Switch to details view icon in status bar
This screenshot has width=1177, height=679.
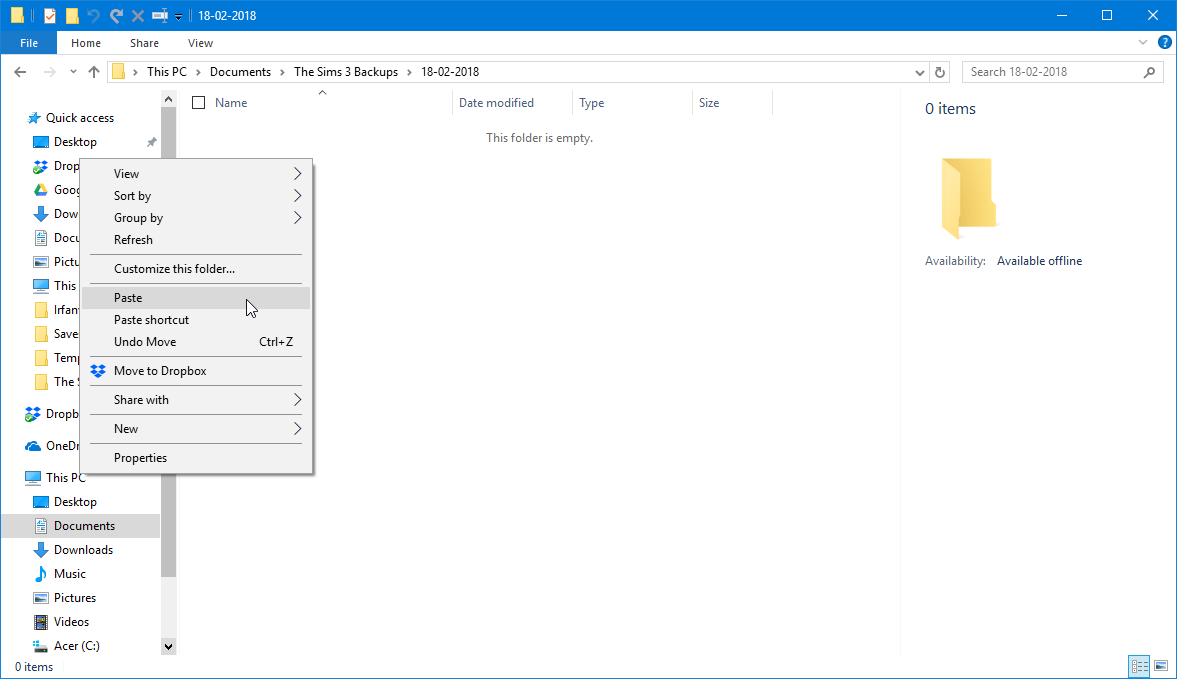1139,665
